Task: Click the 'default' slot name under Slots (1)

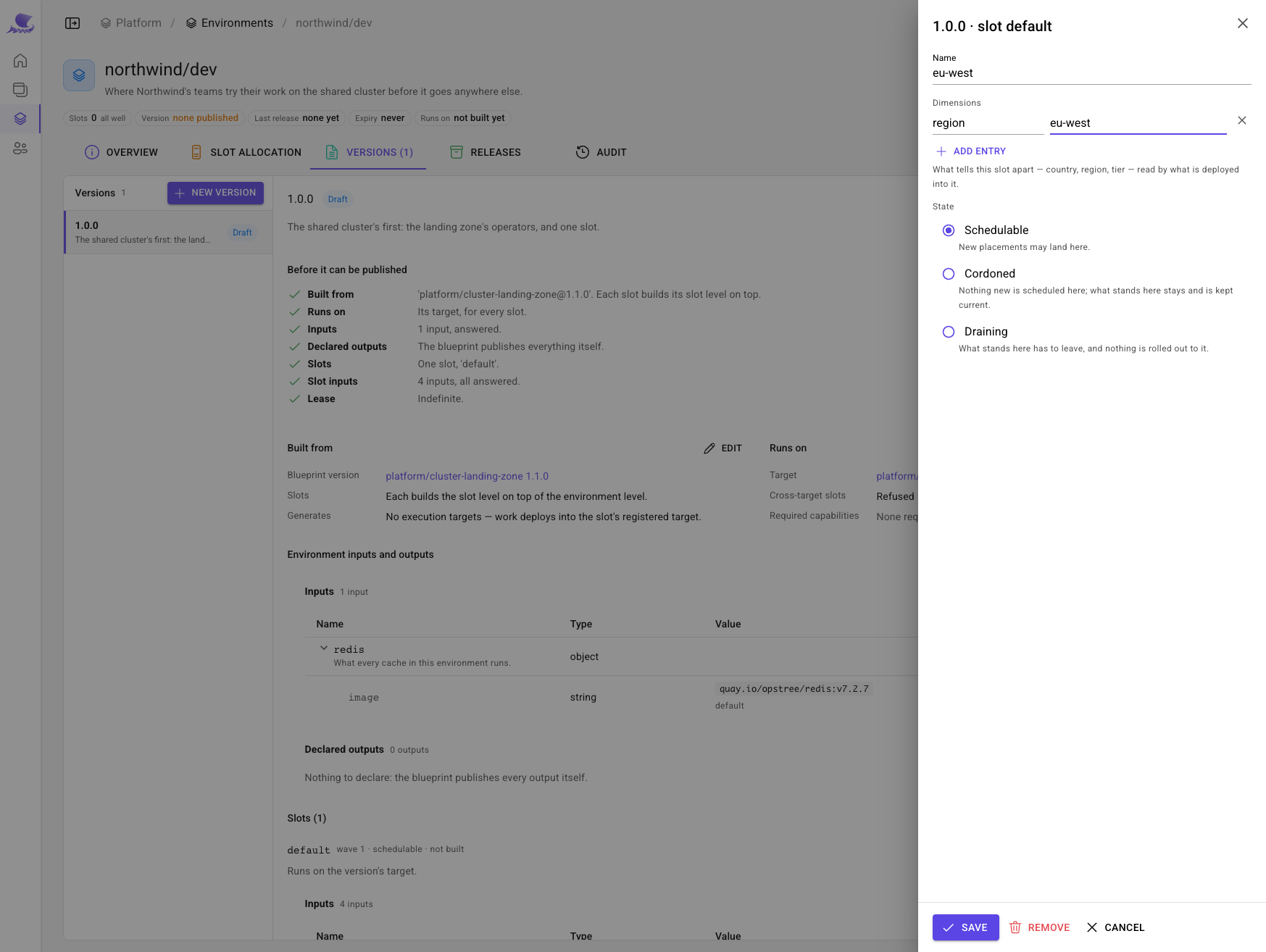Action: [309, 850]
